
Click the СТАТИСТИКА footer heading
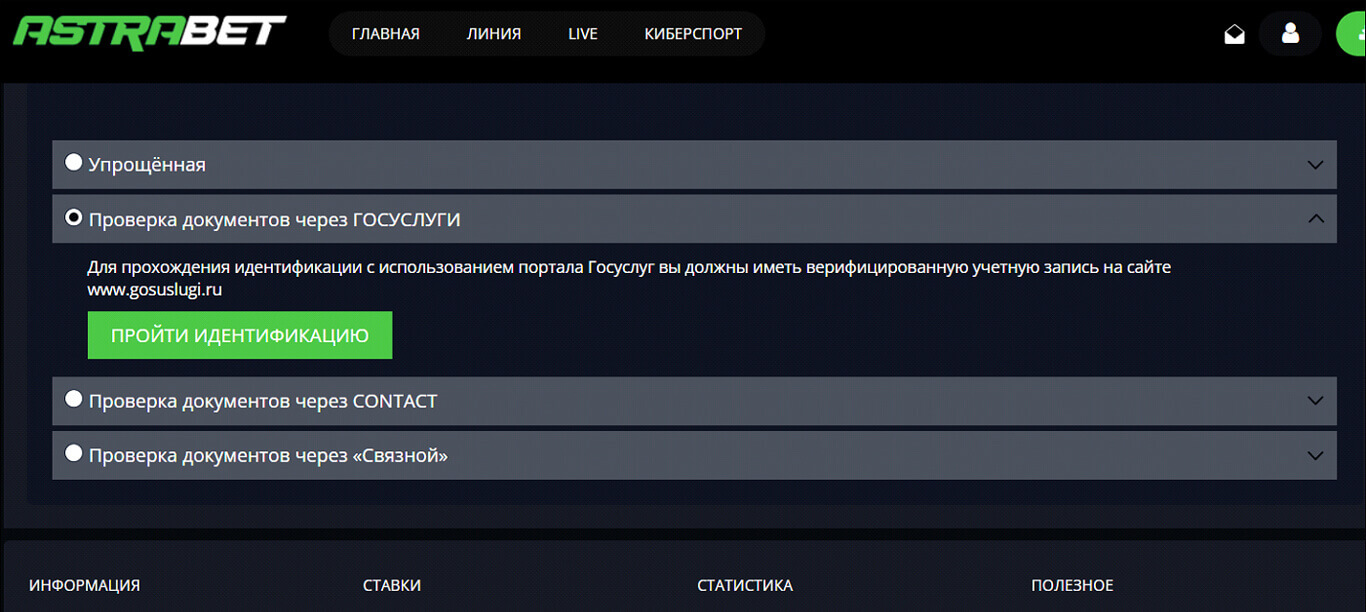[x=745, y=585]
